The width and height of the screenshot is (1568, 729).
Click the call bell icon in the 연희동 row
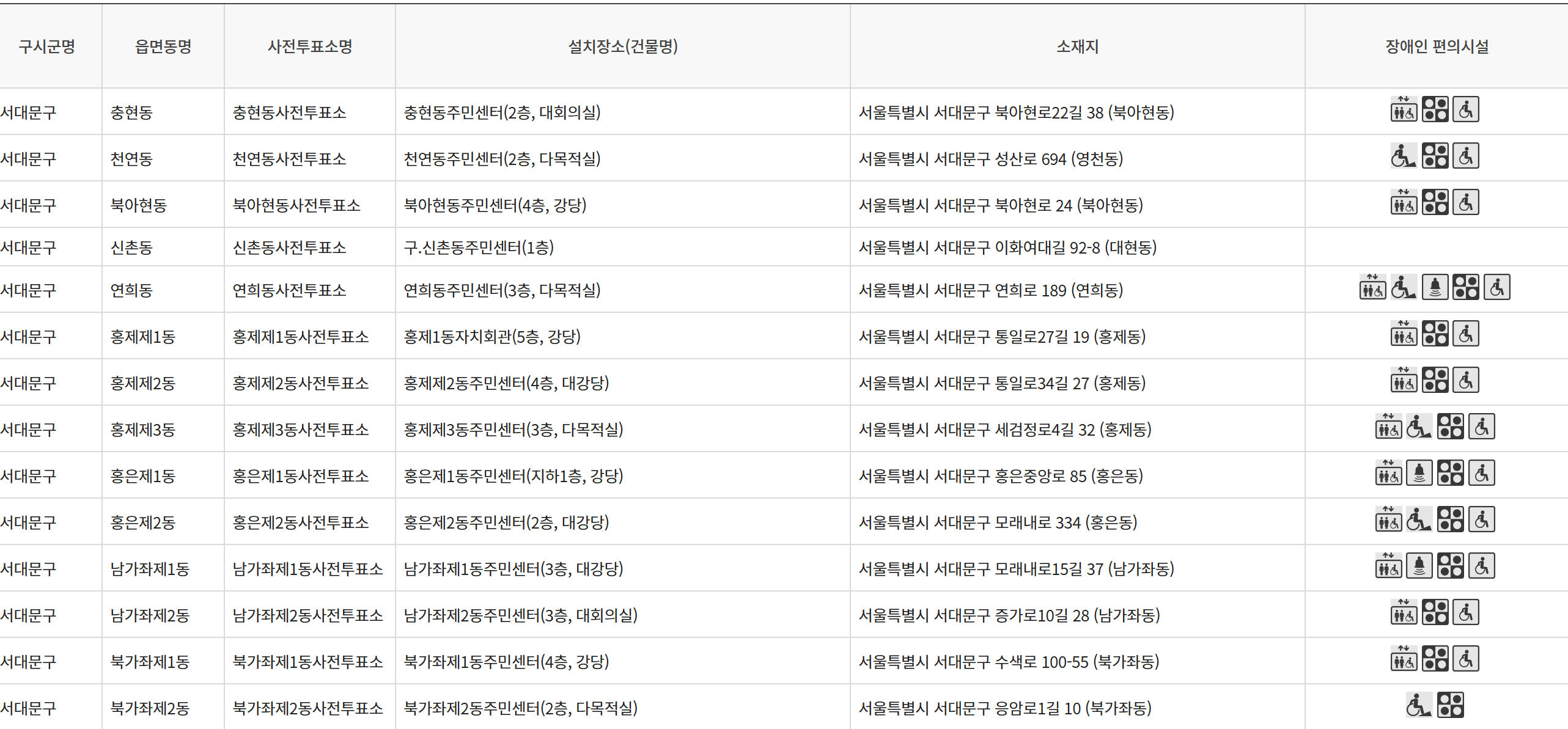click(1435, 287)
